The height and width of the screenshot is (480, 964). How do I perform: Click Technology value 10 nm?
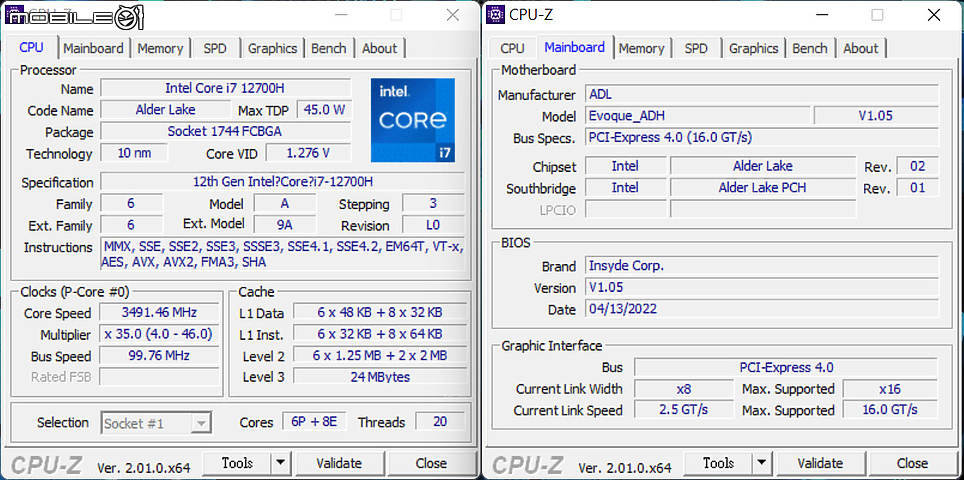134,153
